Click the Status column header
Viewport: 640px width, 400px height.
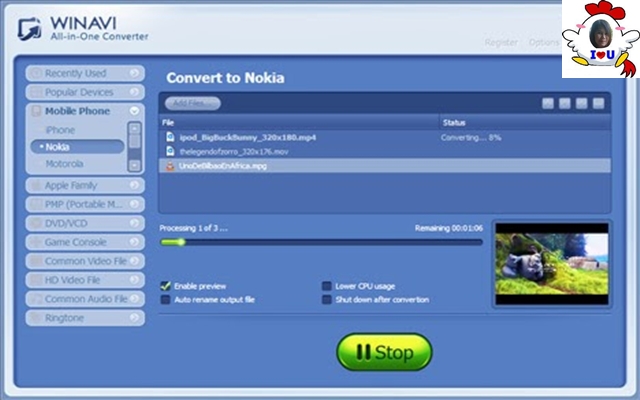tap(525, 122)
